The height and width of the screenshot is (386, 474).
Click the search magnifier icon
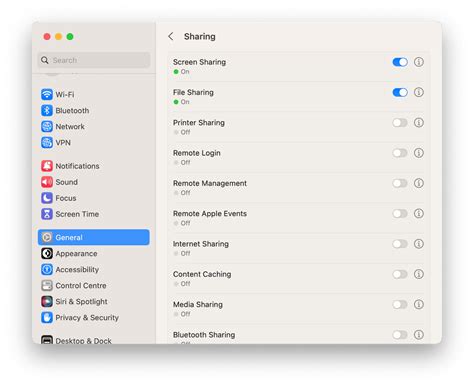point(45,60)
